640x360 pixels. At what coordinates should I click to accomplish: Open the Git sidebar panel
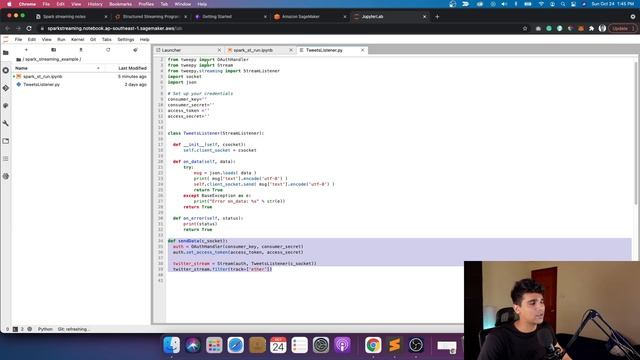(x=6, y=88)
